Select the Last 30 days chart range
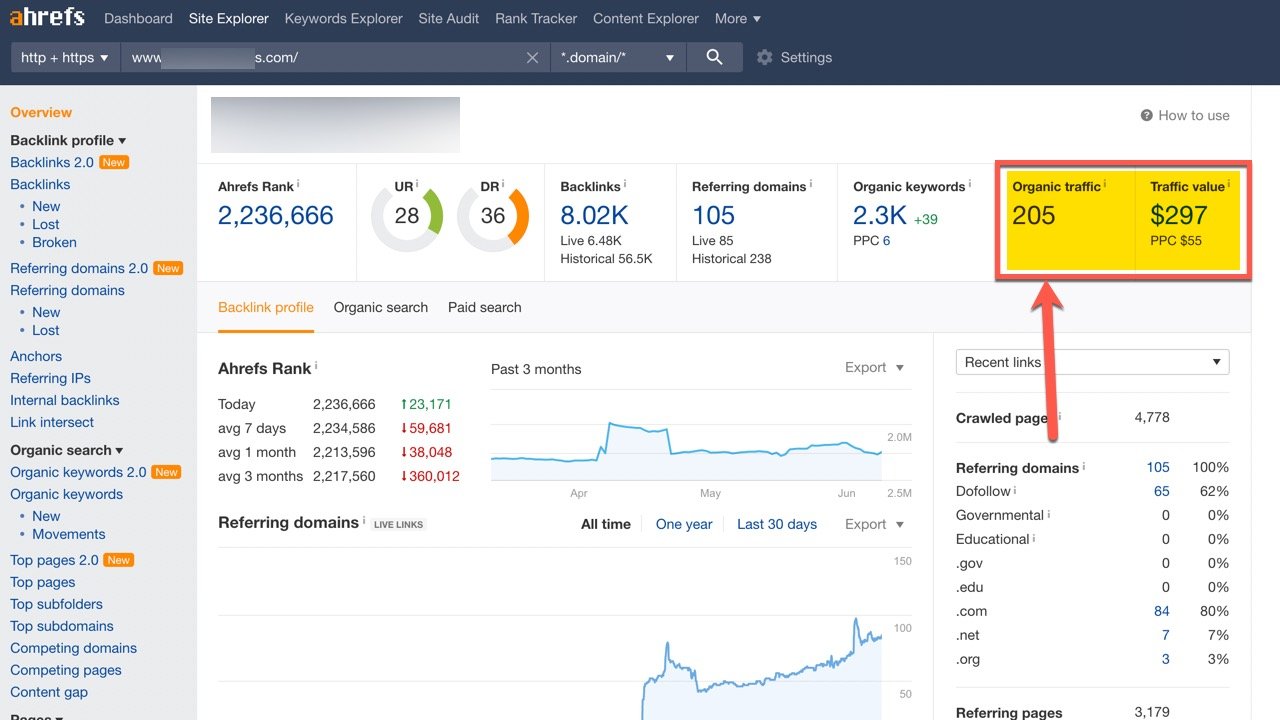The height and width of the screenshot is (720, 1280). [x=777, y=524]
